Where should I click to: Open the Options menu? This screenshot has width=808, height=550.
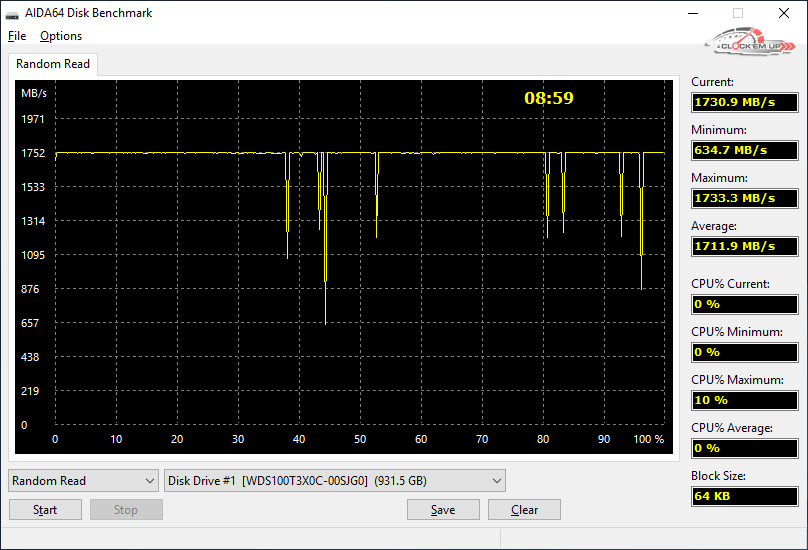pyautogui.click(x=61, y=36)
